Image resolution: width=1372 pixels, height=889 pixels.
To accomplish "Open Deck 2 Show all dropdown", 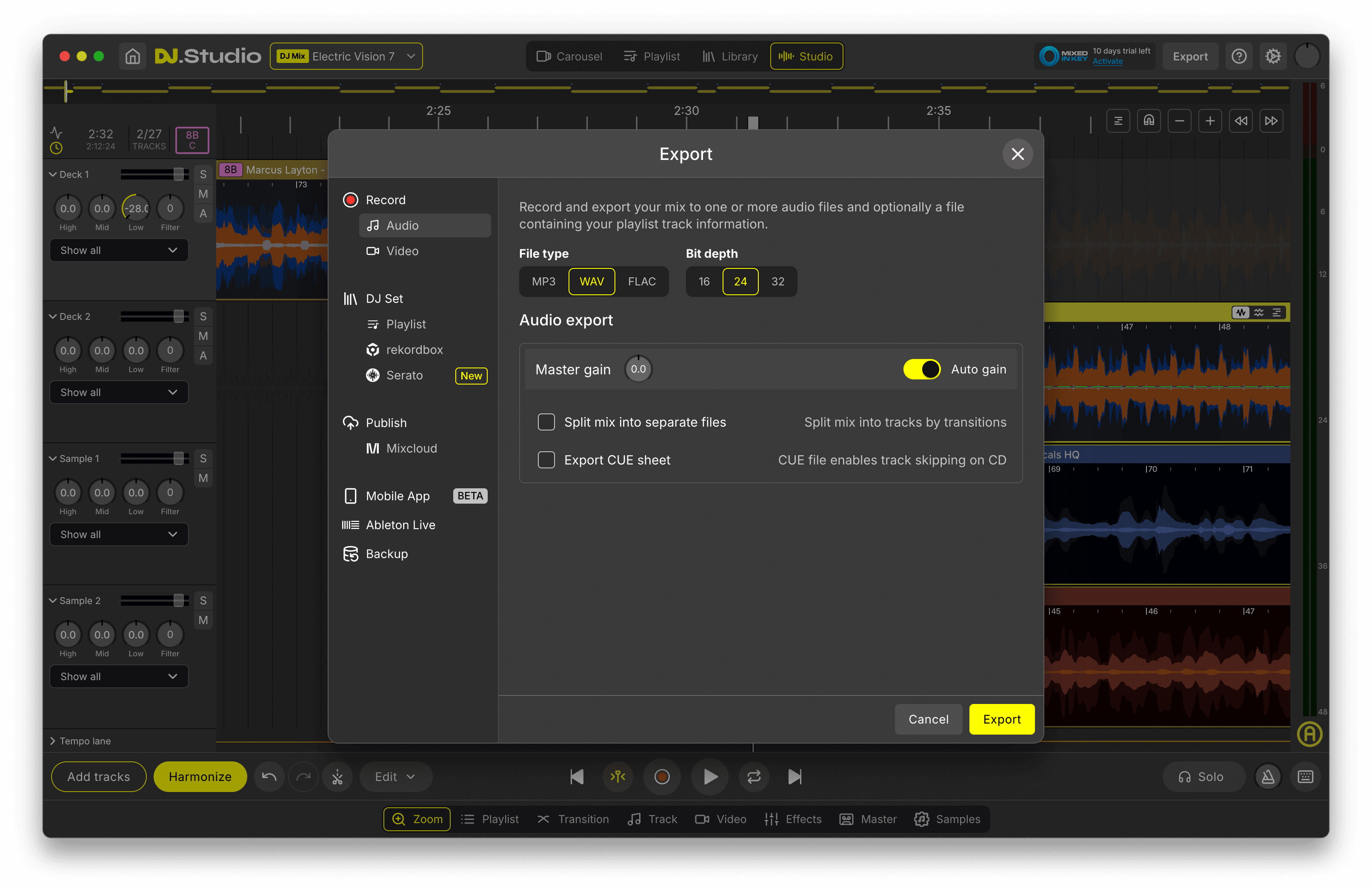I will [x=119, y=392].
